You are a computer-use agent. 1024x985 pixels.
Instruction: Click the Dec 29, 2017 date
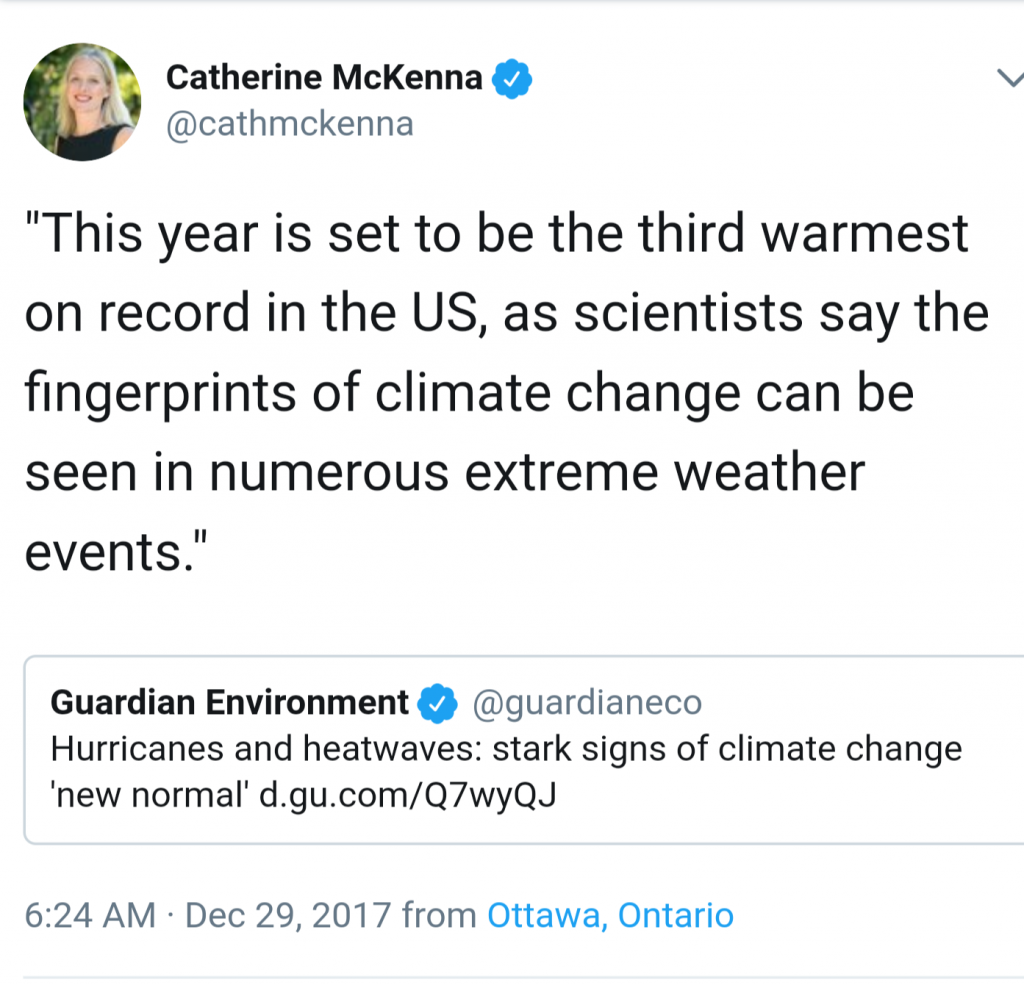point(288,915)
